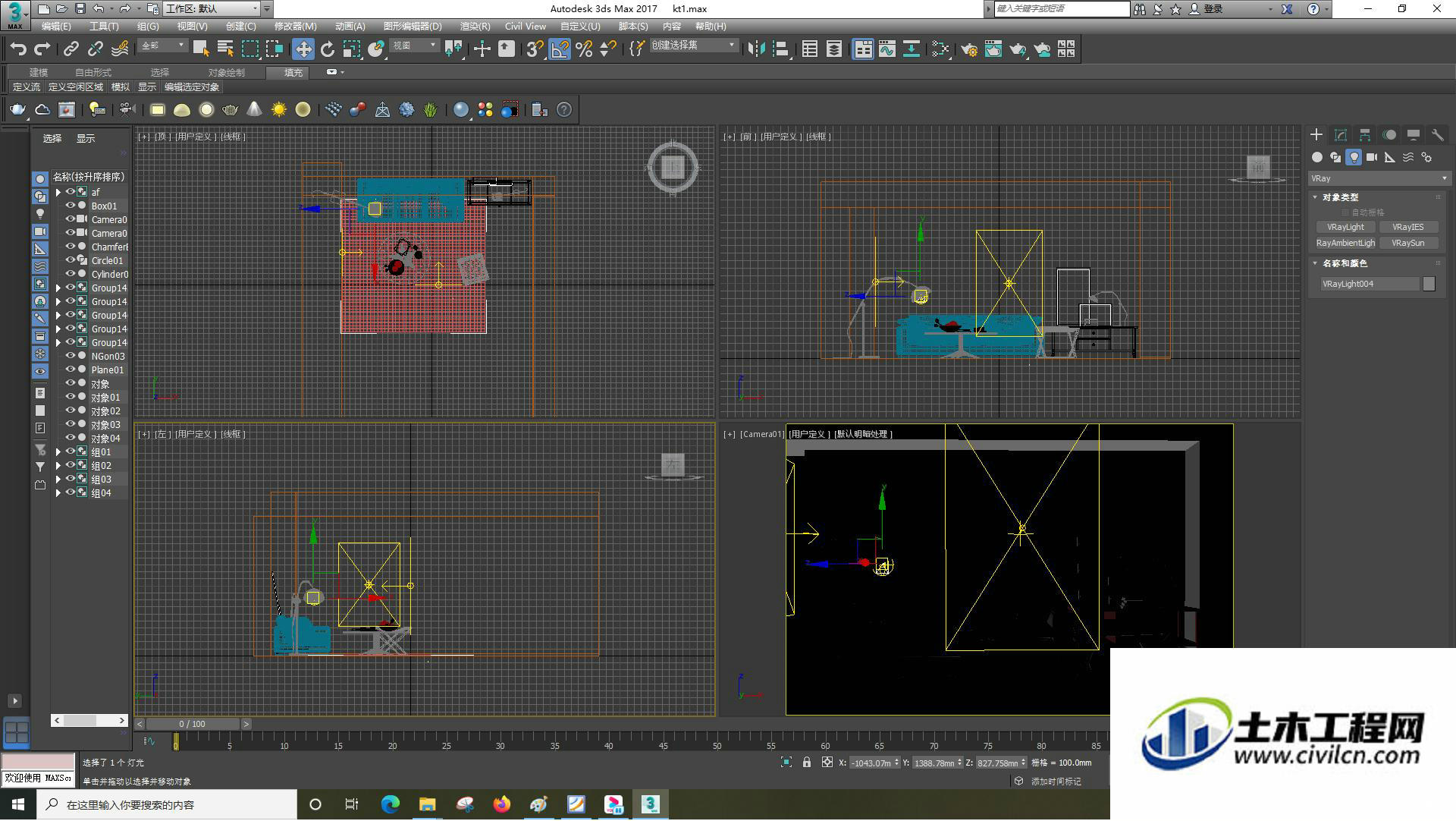Expand the 组03 group node
Viewport: 1456px width, 821px height.
click(x=58, y=479)
